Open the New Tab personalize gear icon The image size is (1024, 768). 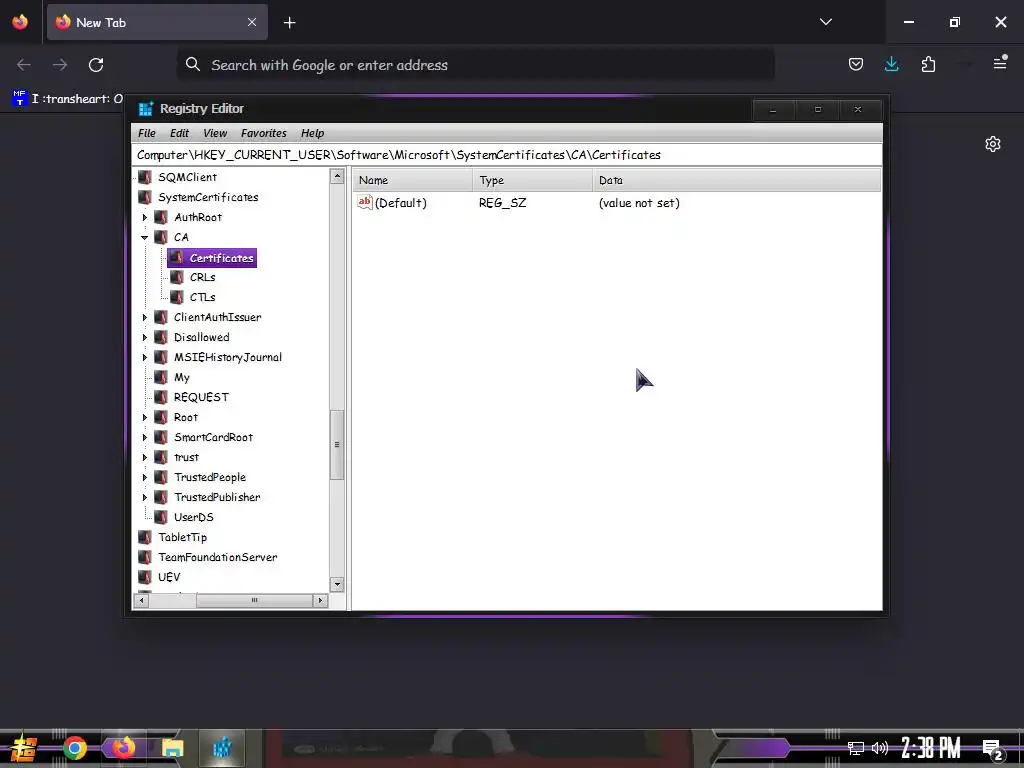(x=993, y=144)
